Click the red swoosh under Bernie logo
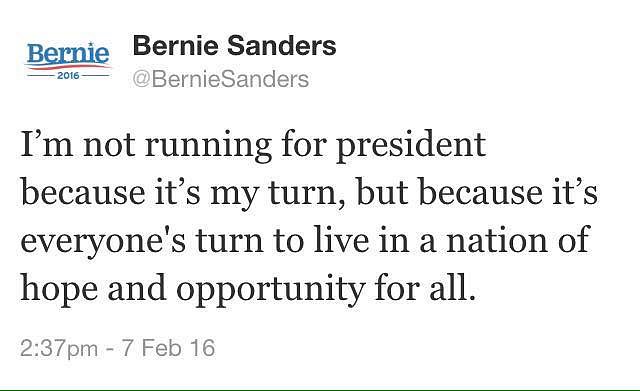Viewport: 640px width, 391px height. click(x=68, y=67)
